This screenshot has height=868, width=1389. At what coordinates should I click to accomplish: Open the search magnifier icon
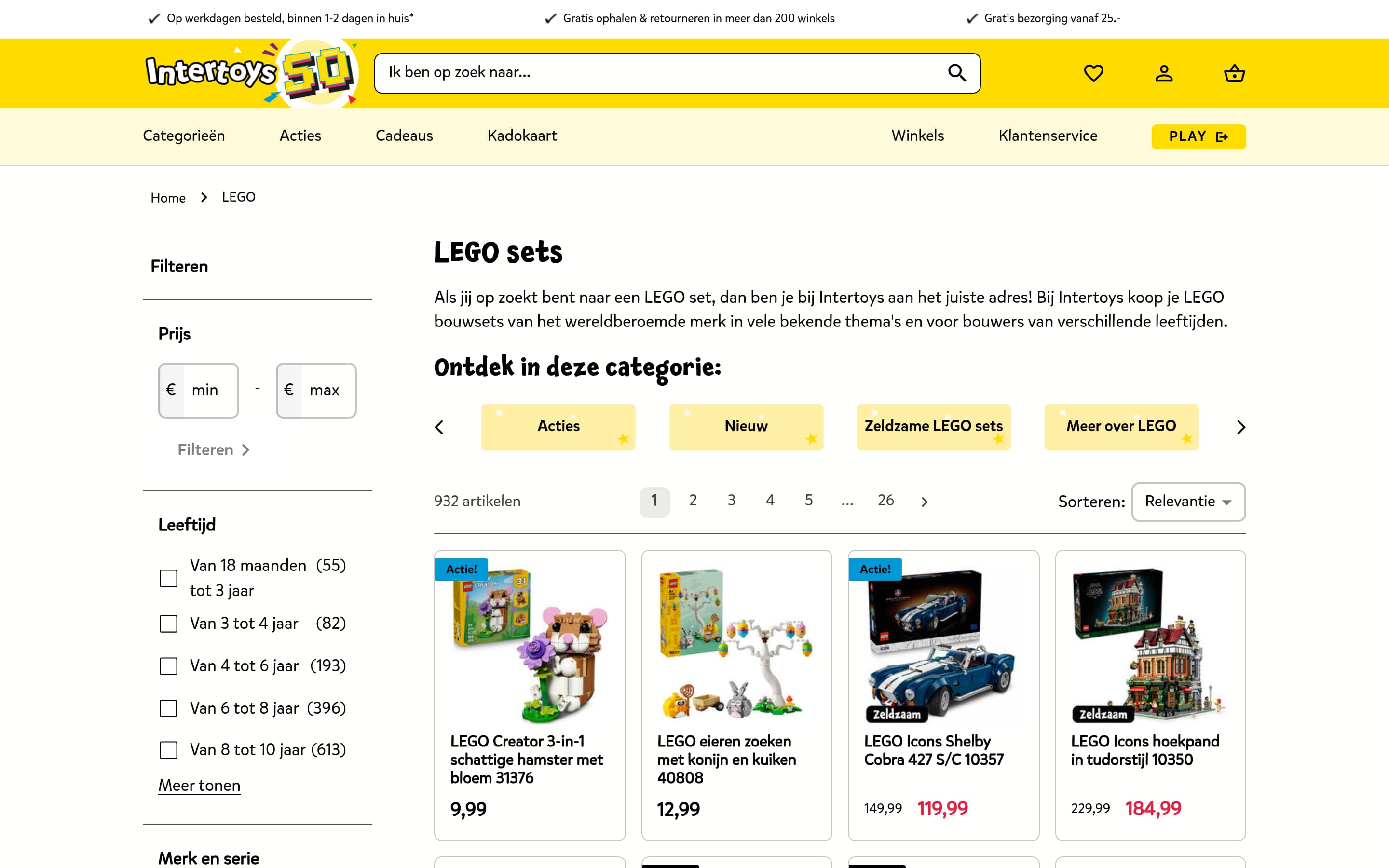pos(957,72)
